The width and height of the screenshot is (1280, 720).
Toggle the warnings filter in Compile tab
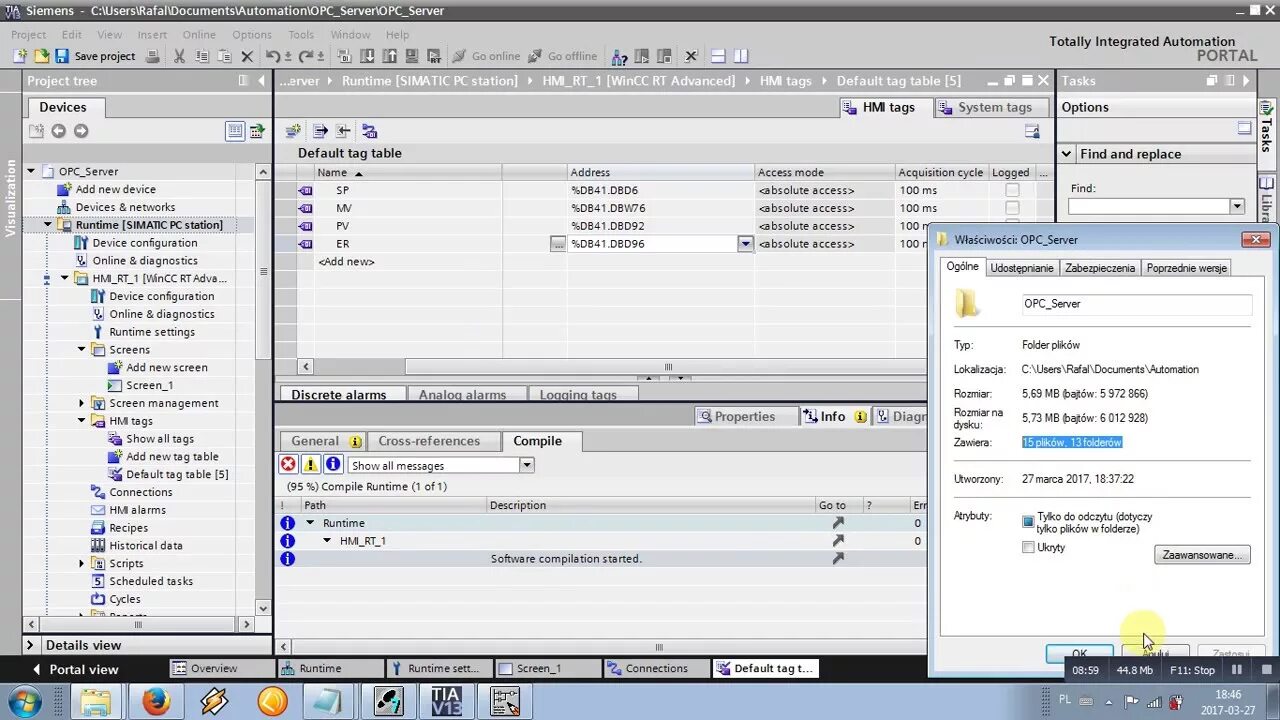pos(311,465)
